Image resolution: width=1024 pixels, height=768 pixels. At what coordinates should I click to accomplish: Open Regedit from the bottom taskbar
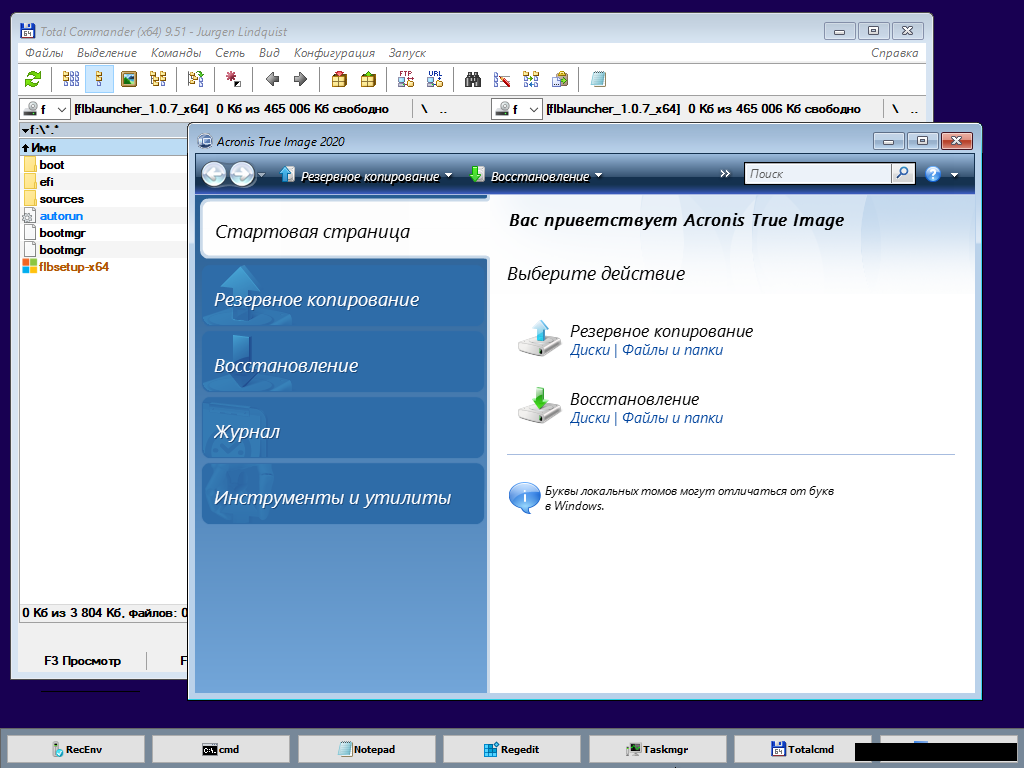512,749
